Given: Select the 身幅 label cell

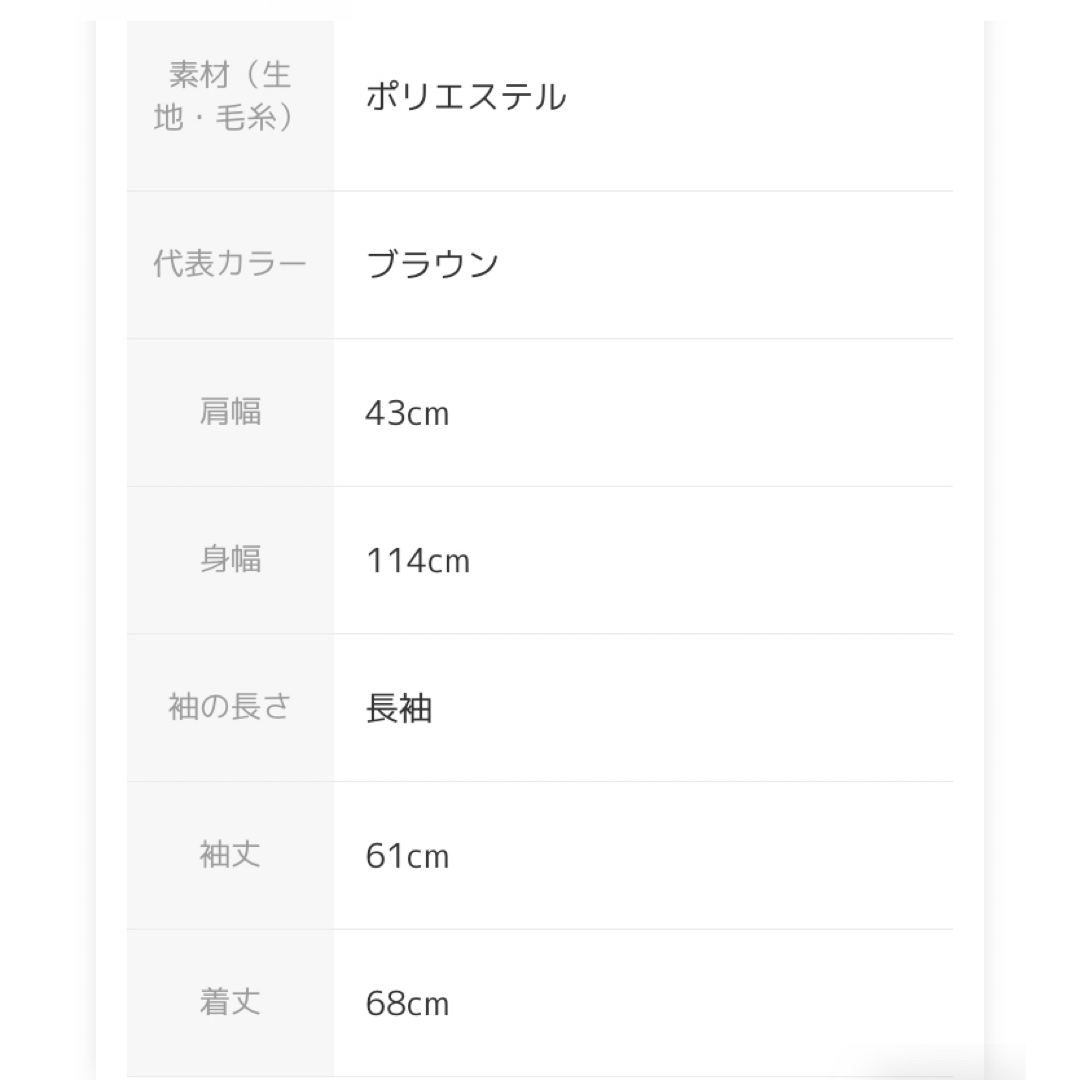Looking at the screenshot, I should point(230,560).
